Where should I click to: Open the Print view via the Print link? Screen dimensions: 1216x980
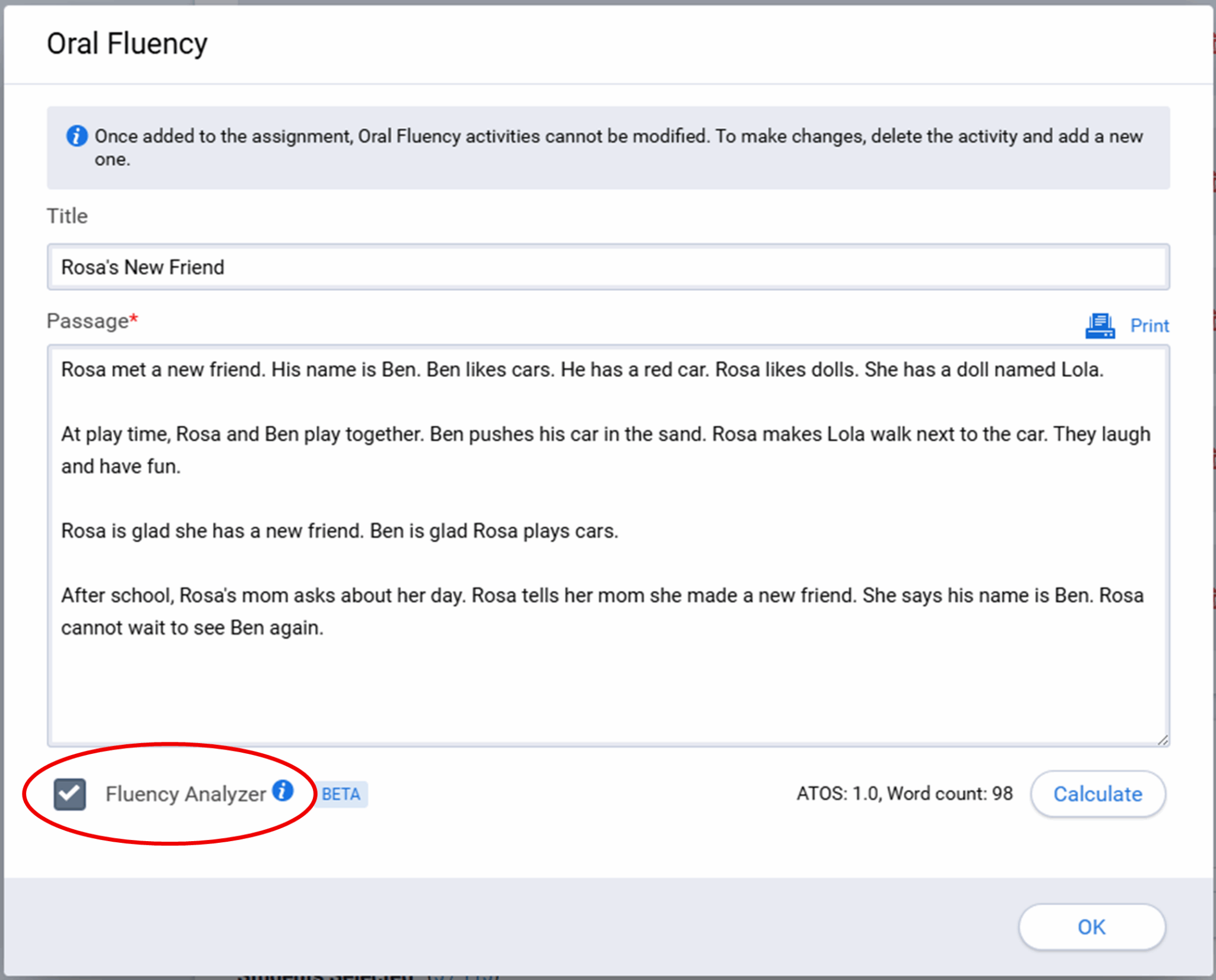point(1149,326)
